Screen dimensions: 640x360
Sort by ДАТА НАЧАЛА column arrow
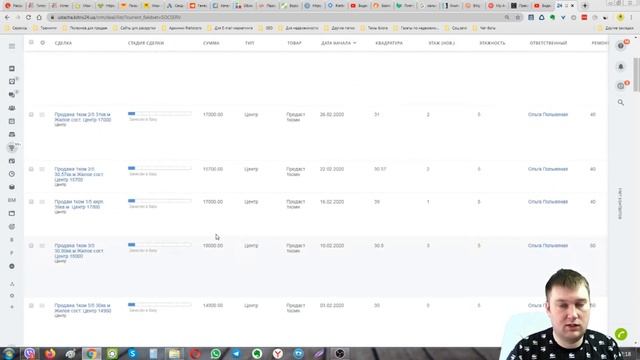coord(355,43)
